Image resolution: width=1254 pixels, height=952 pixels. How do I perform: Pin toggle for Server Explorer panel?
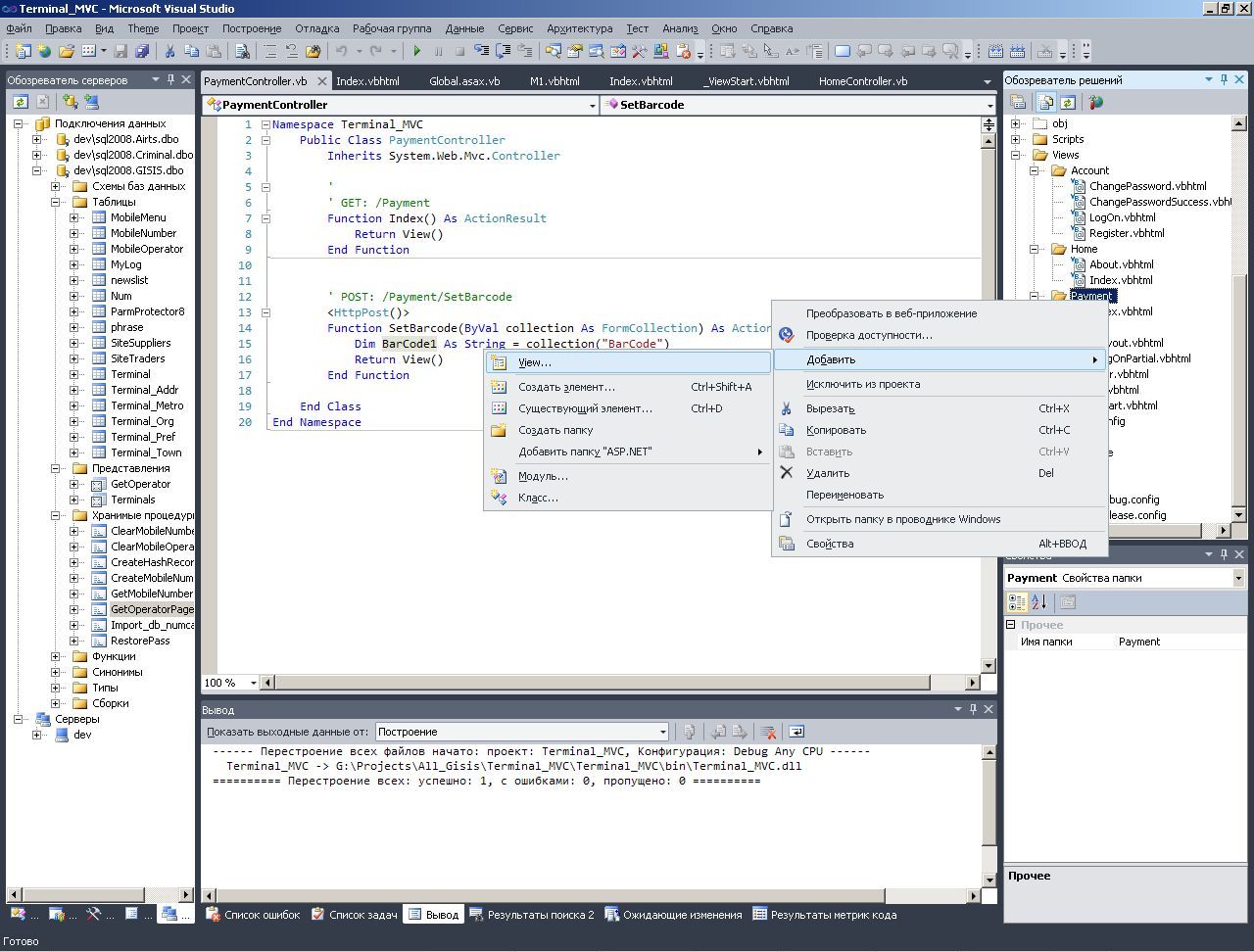click(x=170, y=79)
